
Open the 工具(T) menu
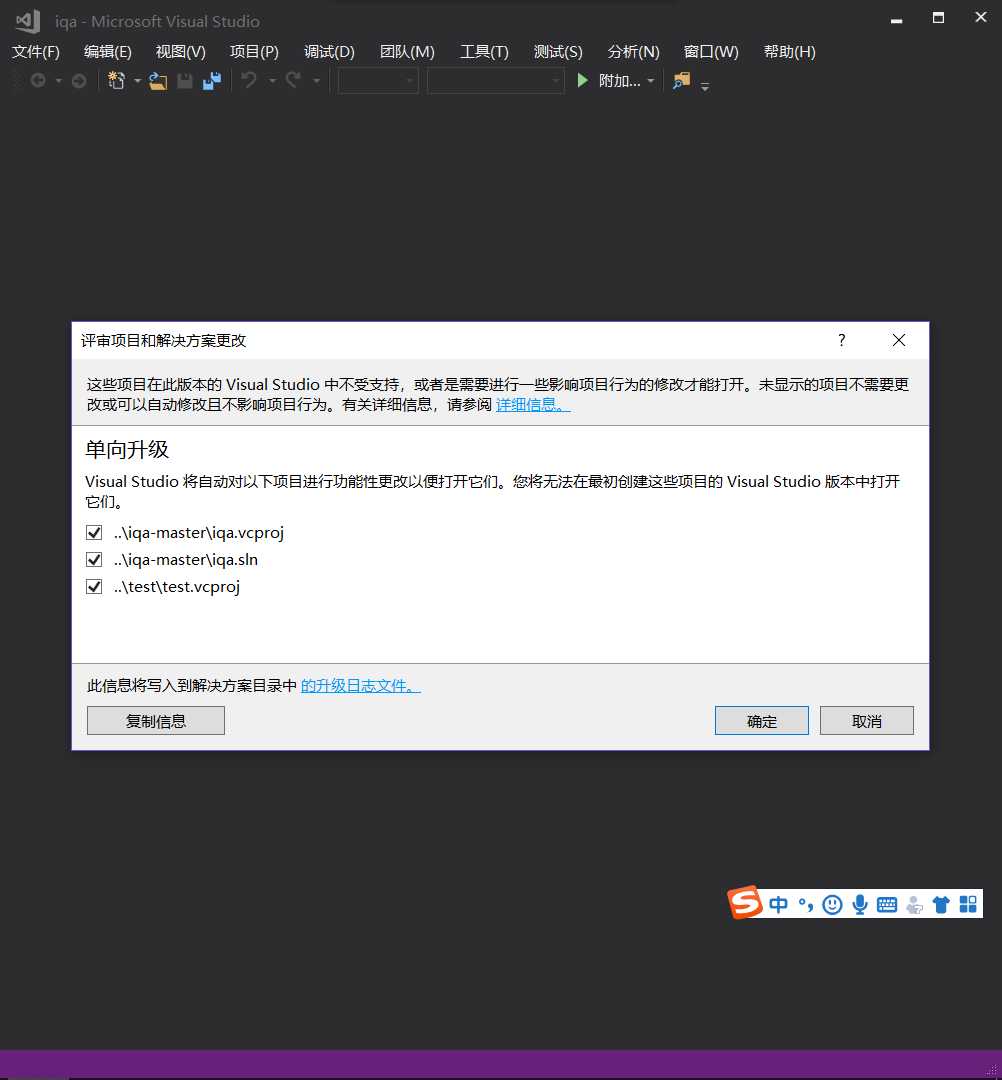click(484, 52)
